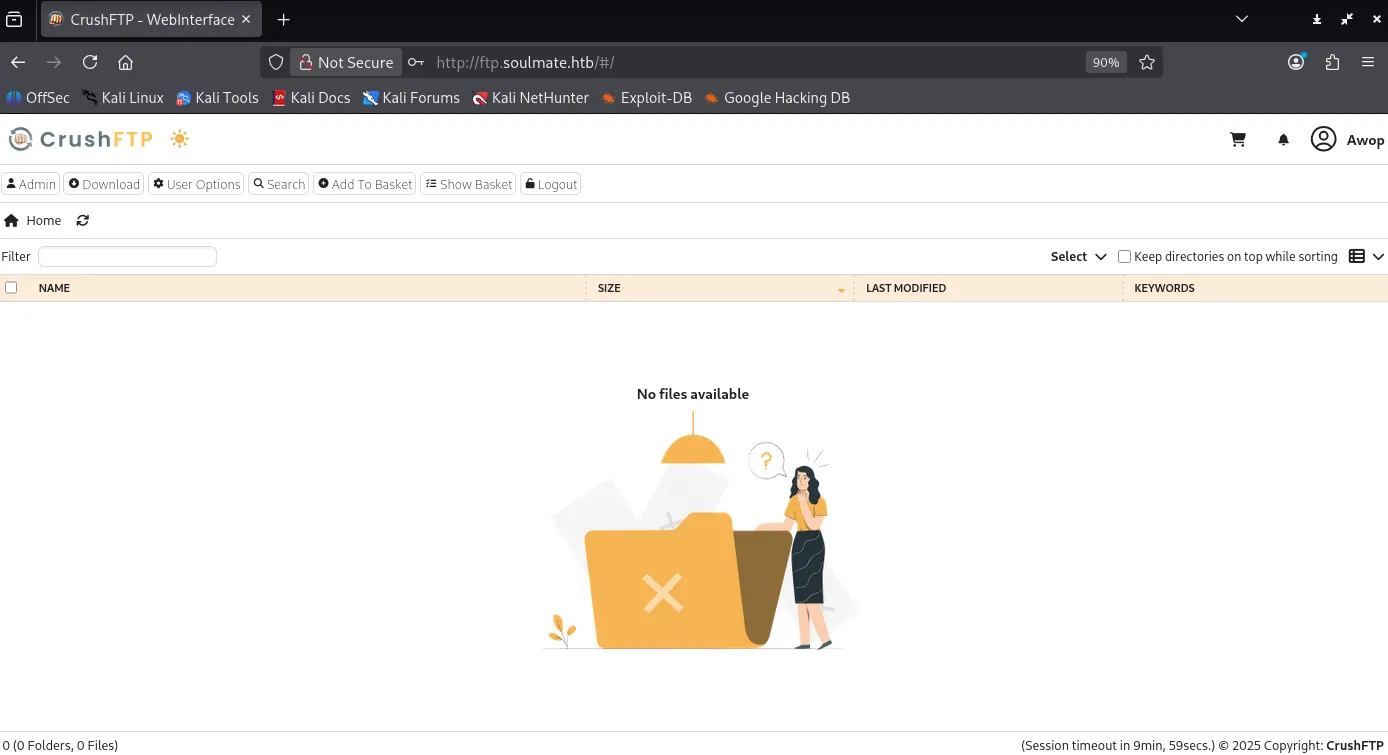The height and width of the screenshot is (755, 1388).
Task: Open the browser hamburger menu
Action: coord(1368,62)
